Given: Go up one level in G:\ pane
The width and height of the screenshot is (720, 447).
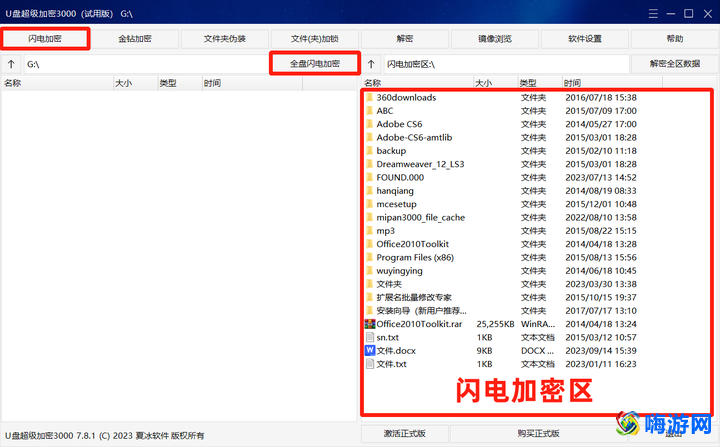Looking at the screenshot, I should click(11, 64).
